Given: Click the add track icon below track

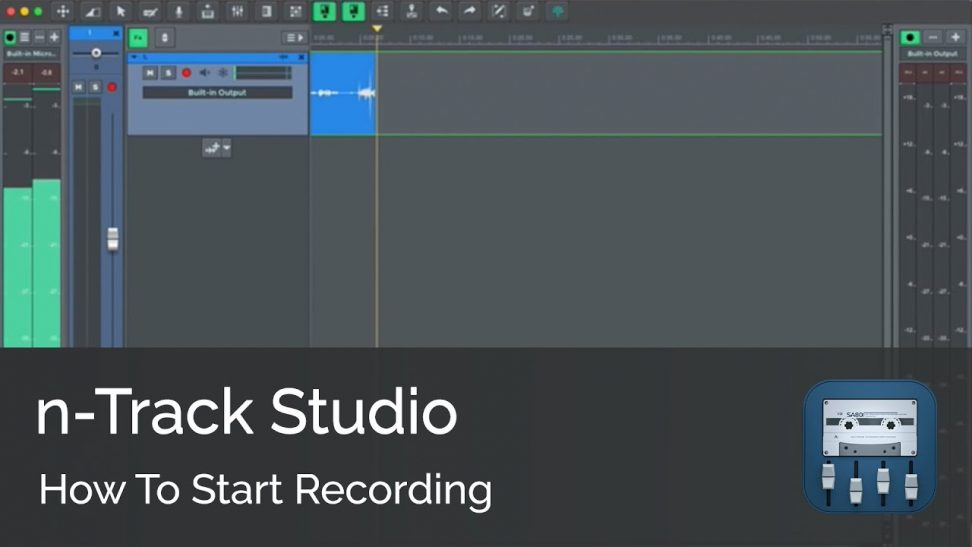Looking at the screenshot, I should (x=211, y=148).
